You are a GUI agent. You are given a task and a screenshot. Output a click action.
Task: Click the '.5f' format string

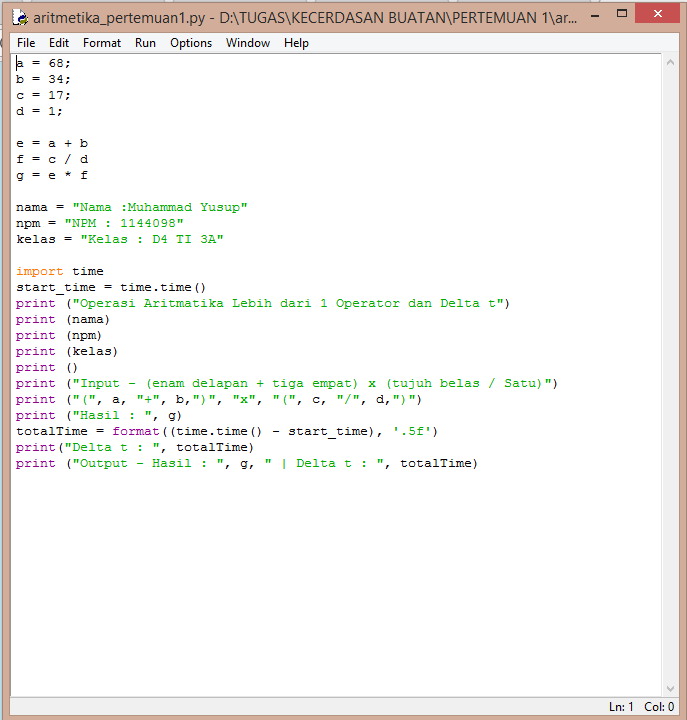point(412,432)
